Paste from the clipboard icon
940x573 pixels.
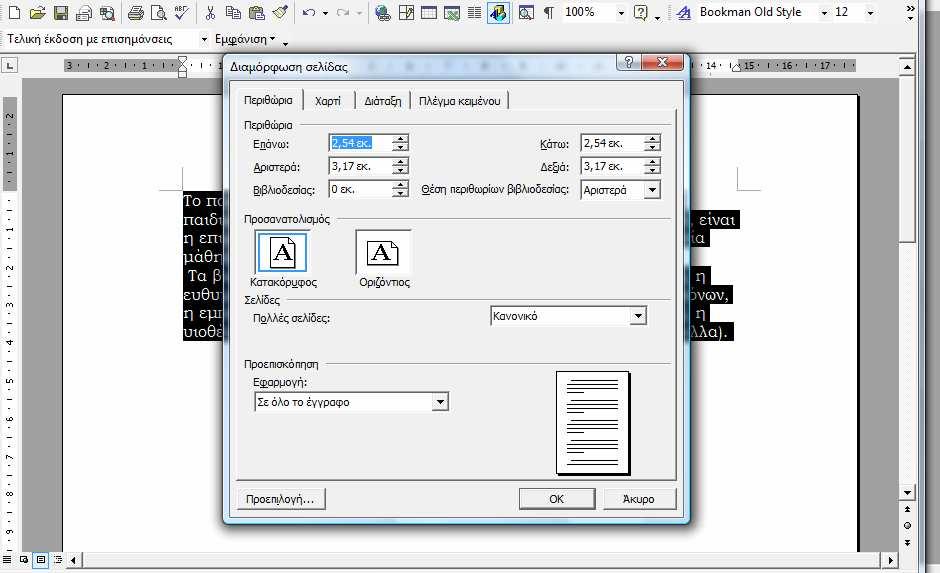pos(257,13)
